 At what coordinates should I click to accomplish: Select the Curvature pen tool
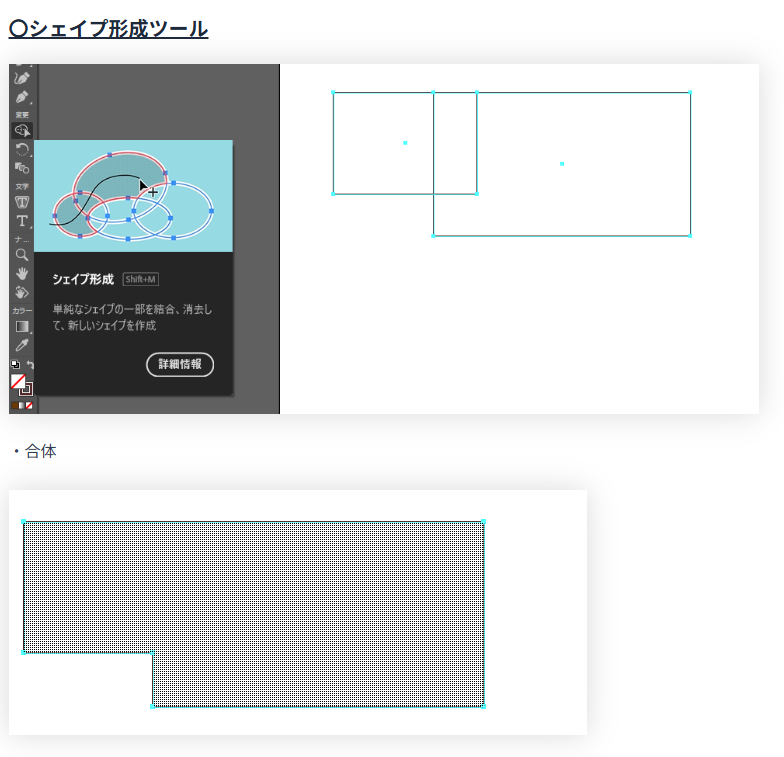[21, 78]
